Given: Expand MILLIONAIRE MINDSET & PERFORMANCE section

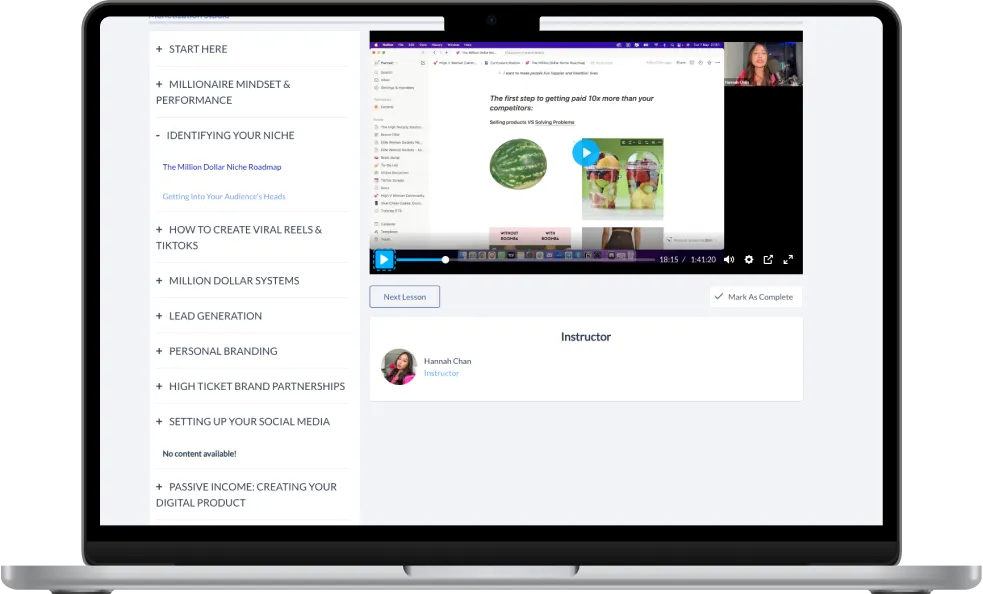Looking at the screenshot, I should 223,92.
